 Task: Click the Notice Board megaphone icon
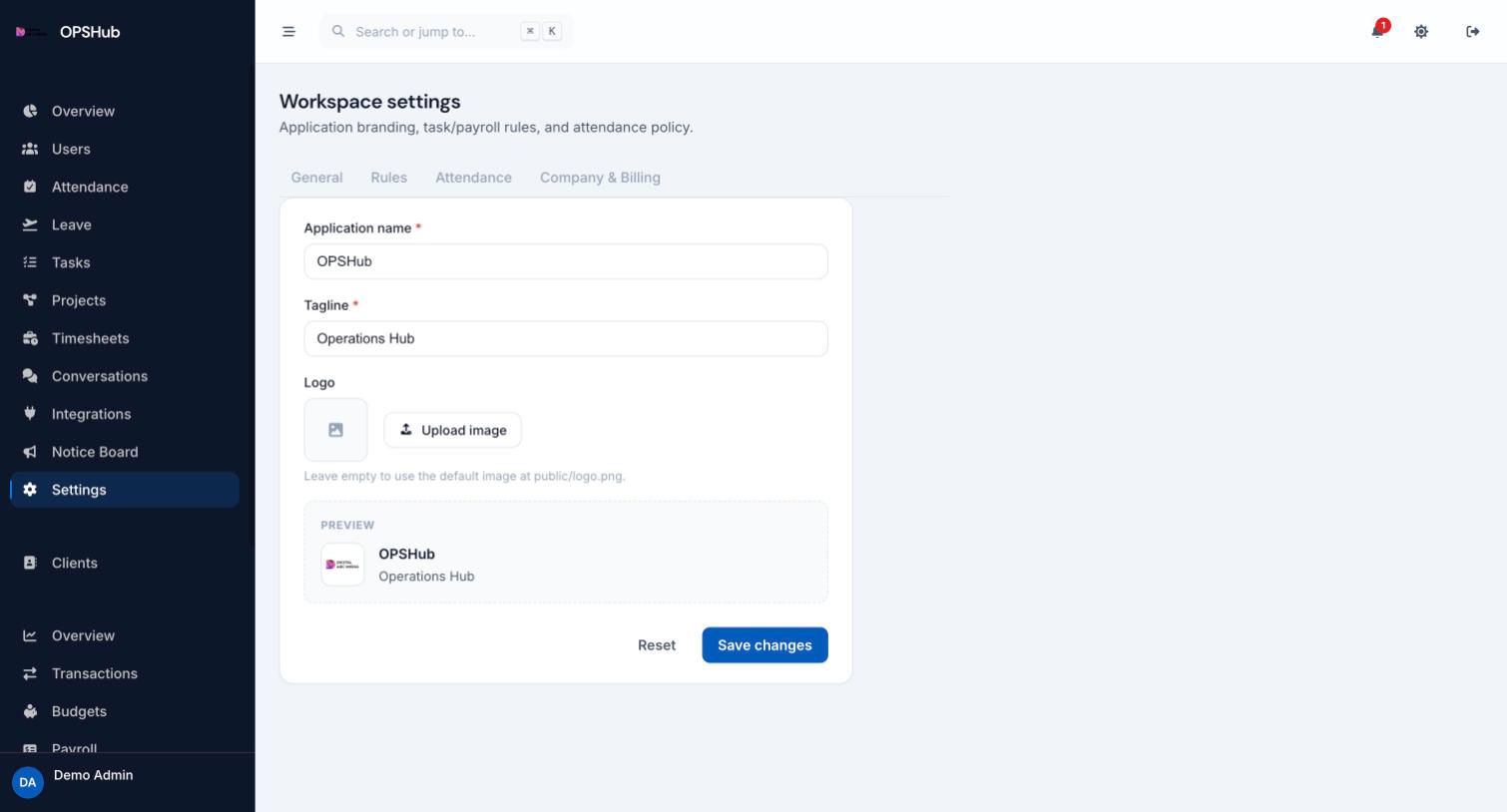(30, 452)
